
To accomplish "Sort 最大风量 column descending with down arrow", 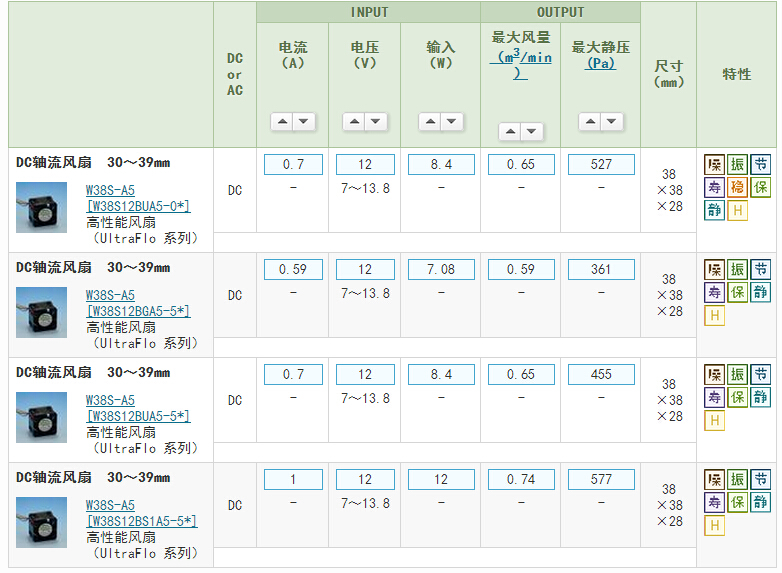I will pos(532,132).
